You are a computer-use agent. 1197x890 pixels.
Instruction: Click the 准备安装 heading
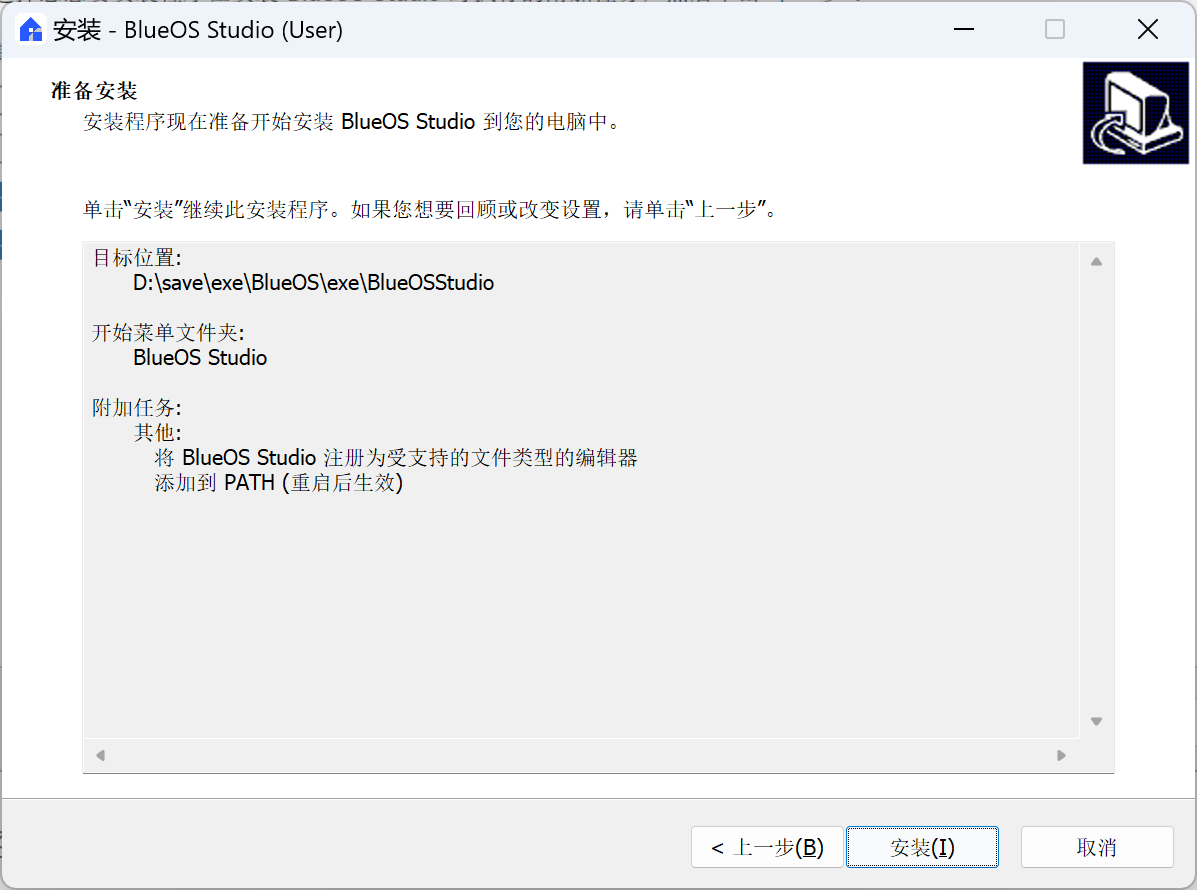pos(94,91)
